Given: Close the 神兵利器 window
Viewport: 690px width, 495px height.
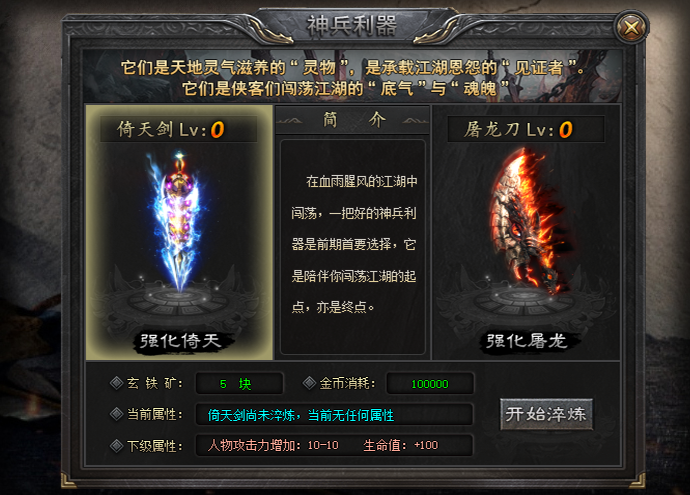Looking at the screenshot, I should point(631,28).
